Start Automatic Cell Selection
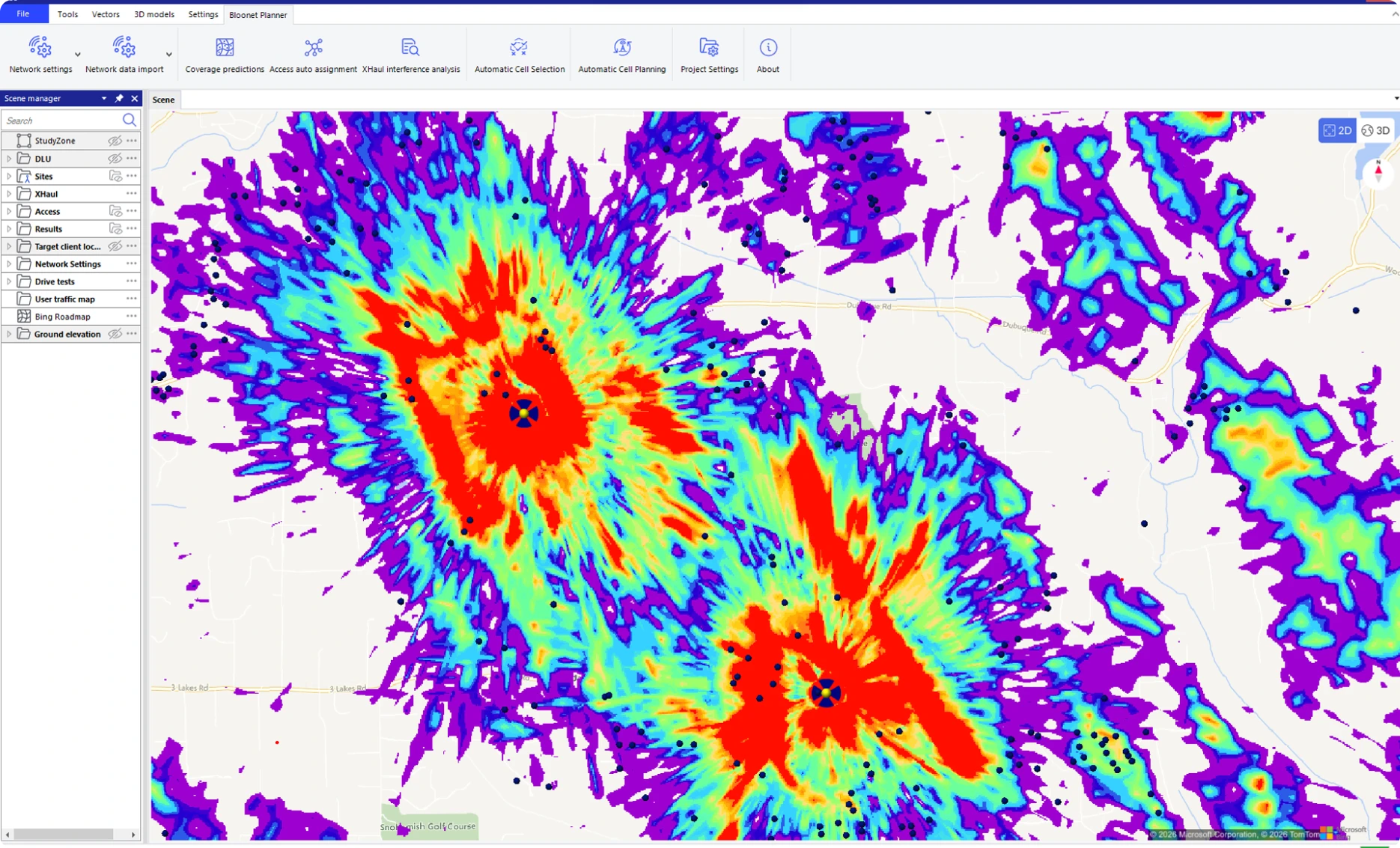Screen dimensions: 1400x848 point(519,55)
